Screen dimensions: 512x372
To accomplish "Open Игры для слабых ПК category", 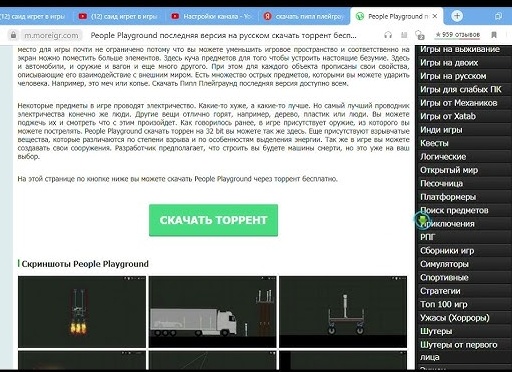I will (465, 89).
